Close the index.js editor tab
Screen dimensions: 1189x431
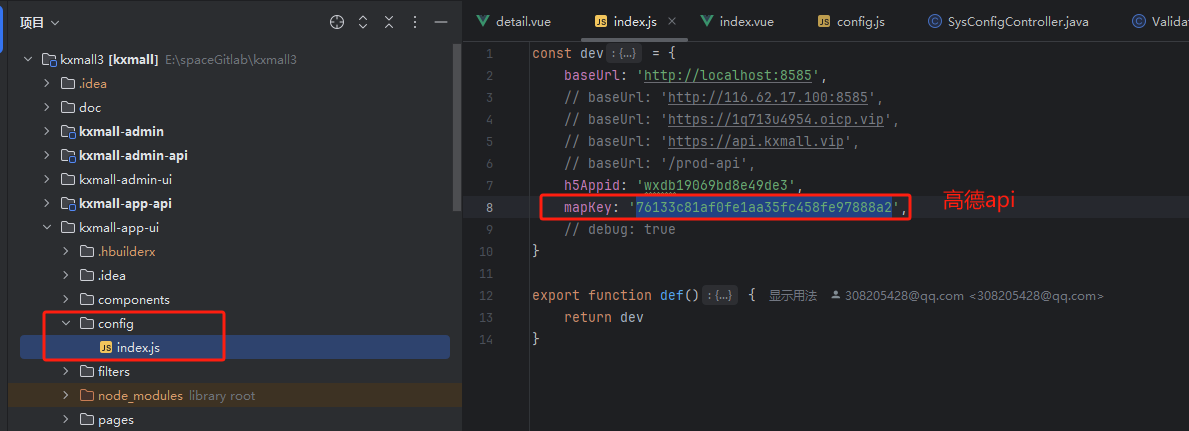pyautogui.click(x=672, y=21)
